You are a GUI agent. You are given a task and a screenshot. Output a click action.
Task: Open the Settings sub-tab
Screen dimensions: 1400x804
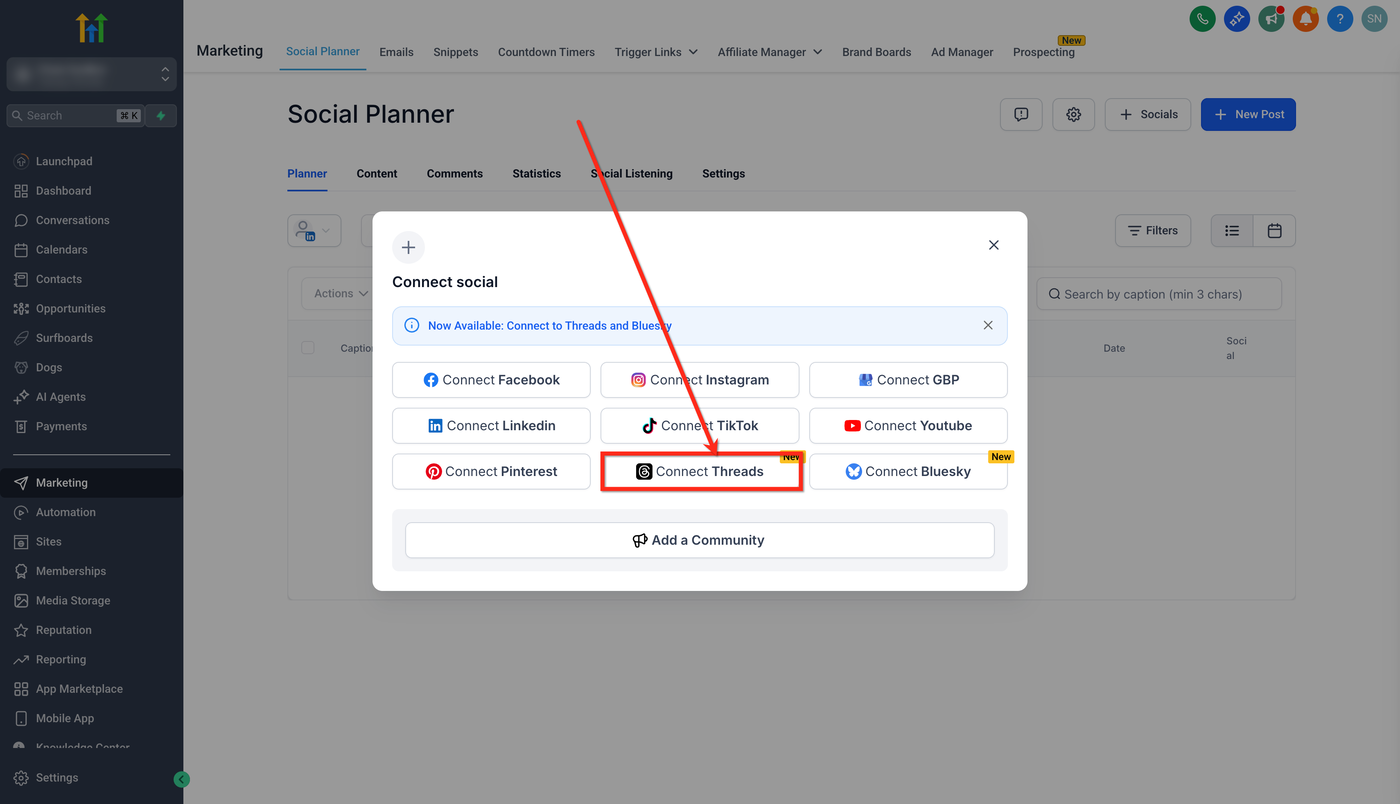(x=723, y=174)
